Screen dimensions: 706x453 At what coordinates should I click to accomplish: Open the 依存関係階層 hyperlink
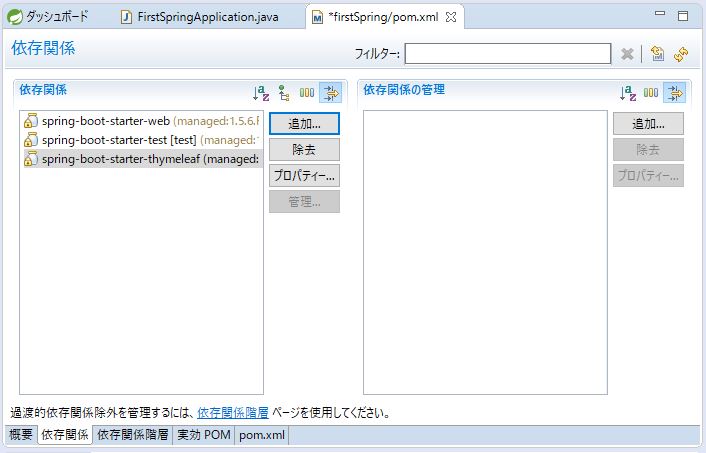pyautogui.click(x=233, y=412)
